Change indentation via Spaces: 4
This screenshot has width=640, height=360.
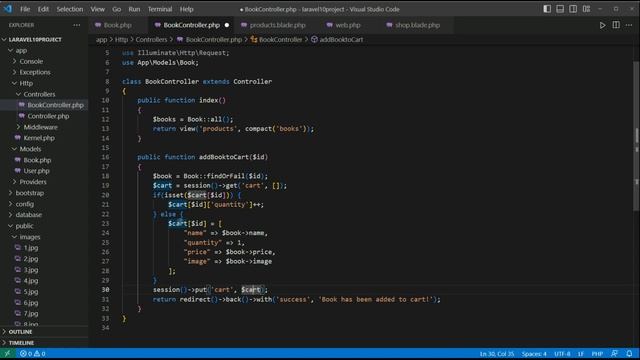534,354
